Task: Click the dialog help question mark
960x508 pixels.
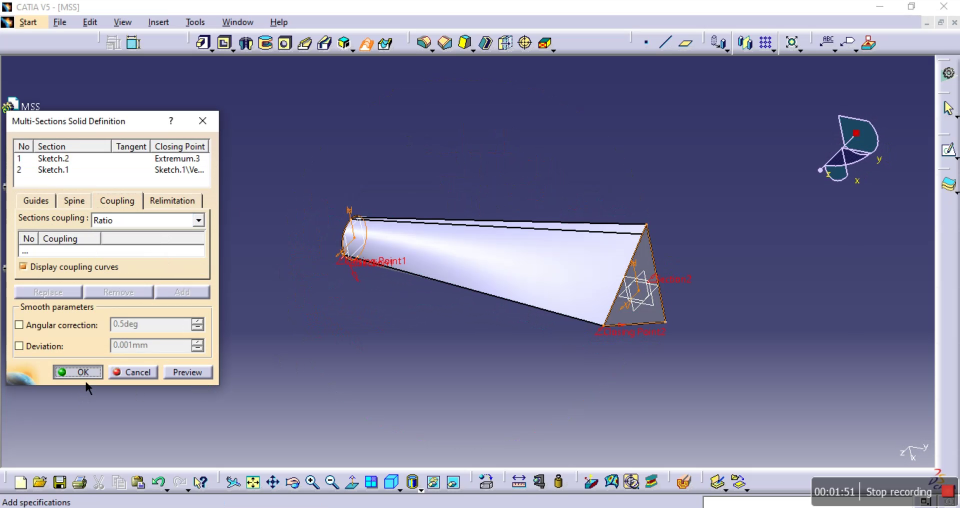Action: (171, 121)
